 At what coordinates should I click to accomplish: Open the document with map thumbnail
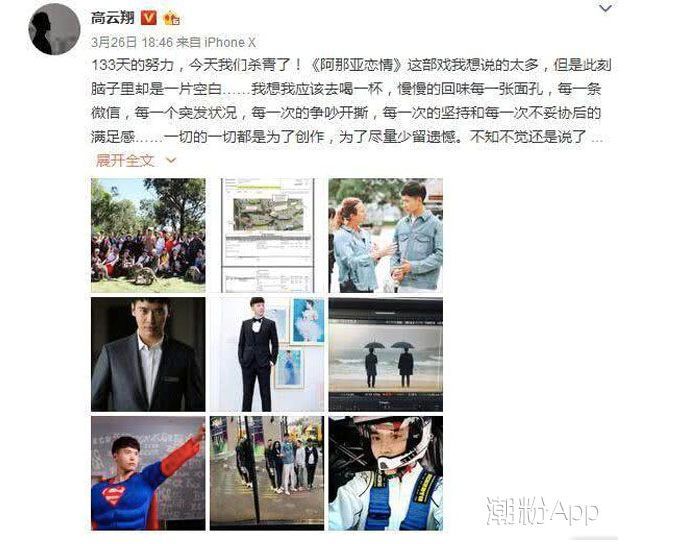pyautogui.click(x=267, y=235)
